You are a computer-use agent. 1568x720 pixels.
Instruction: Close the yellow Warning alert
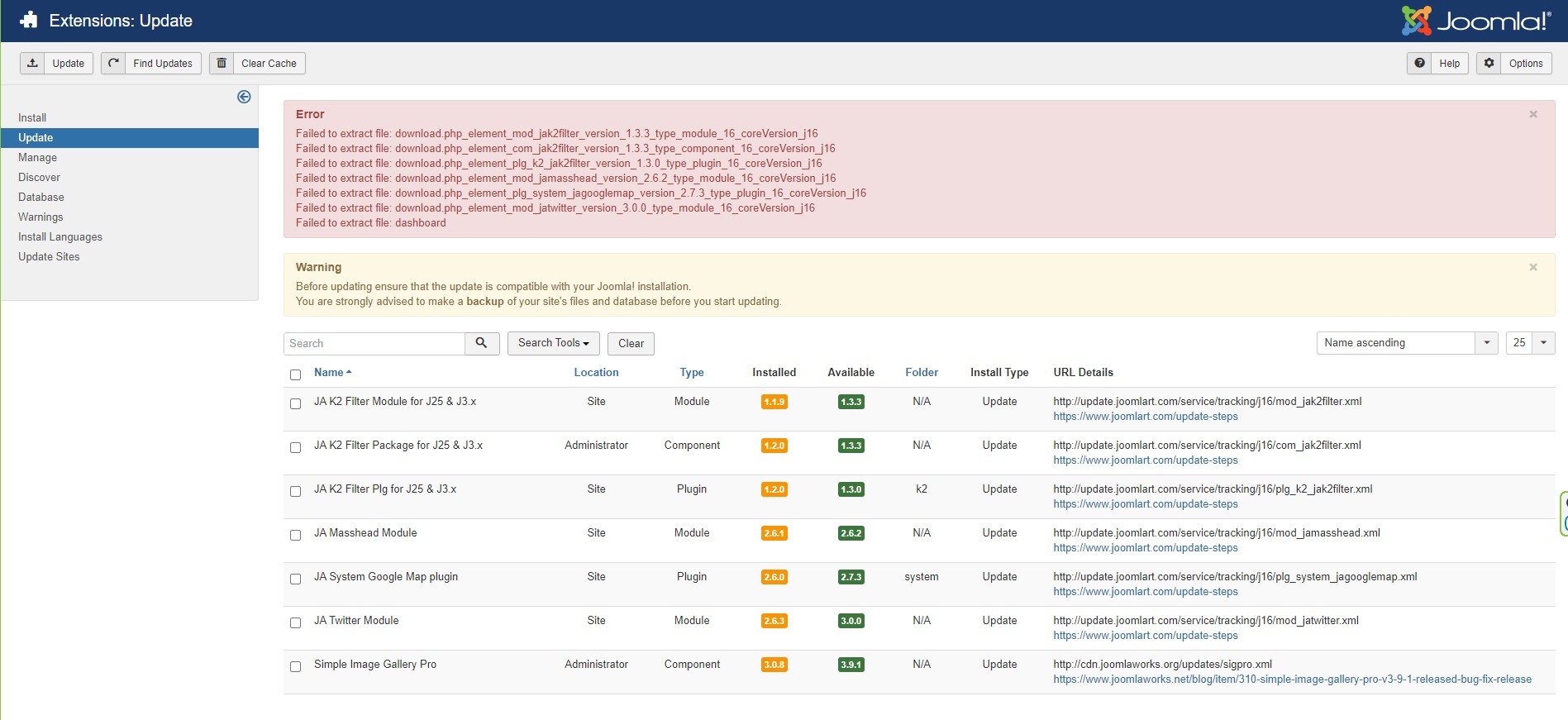[1532, 268]
